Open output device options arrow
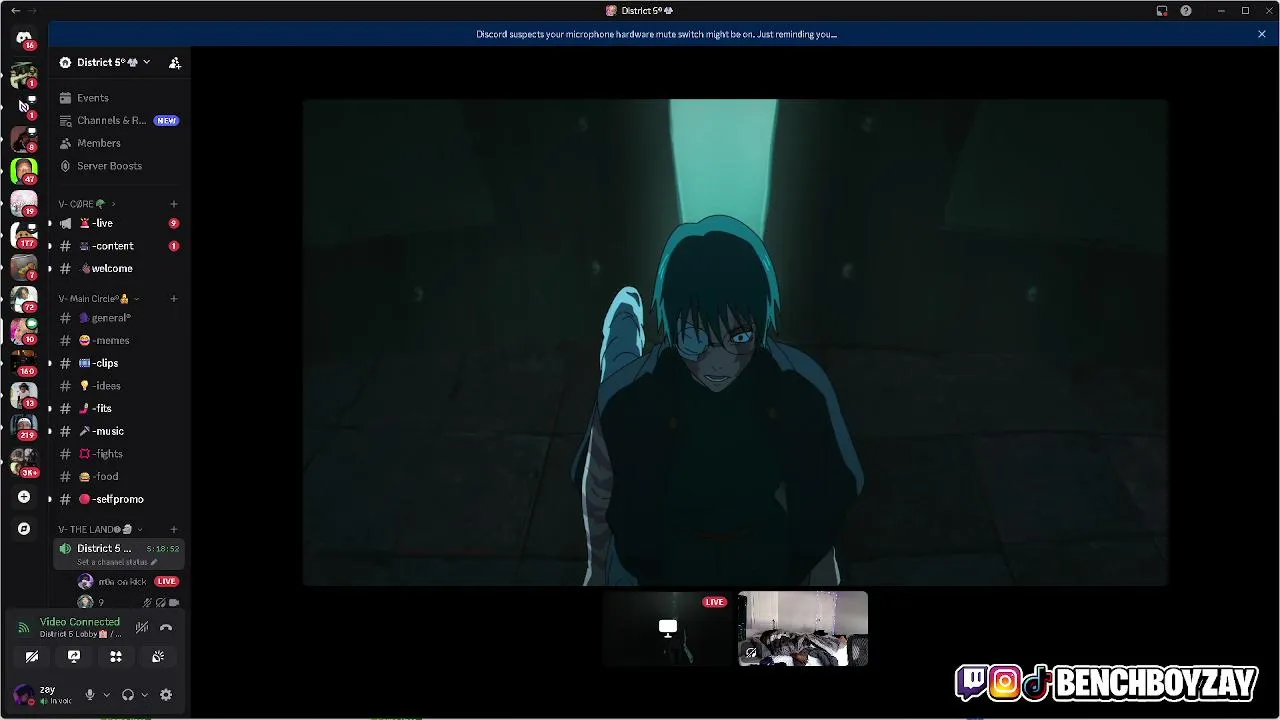The image size is (1280, 720). pos(144,695)
